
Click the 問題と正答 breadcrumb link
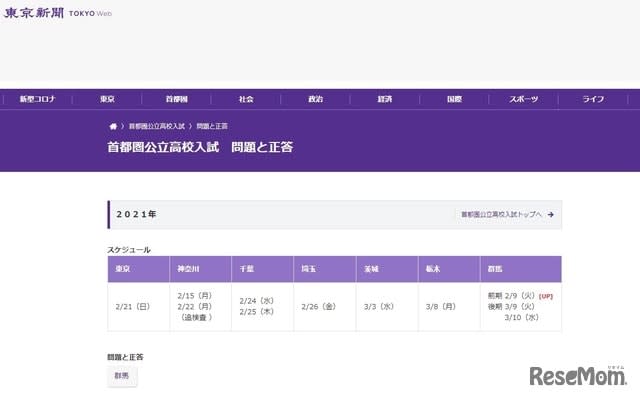(212, 126)
